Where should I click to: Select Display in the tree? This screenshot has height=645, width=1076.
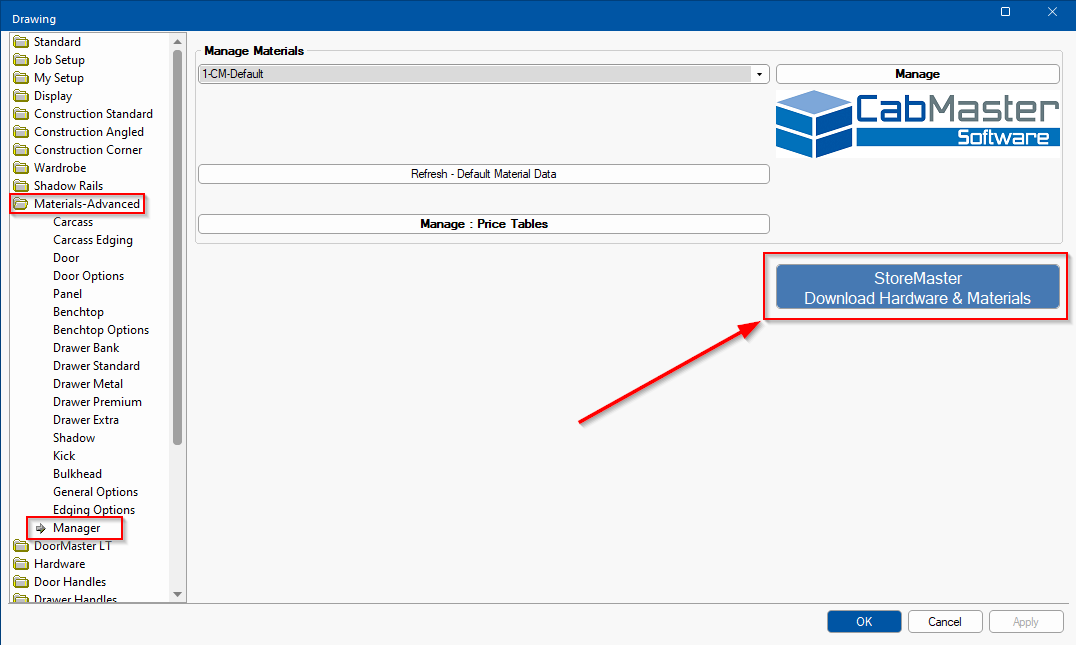point(53,96)
